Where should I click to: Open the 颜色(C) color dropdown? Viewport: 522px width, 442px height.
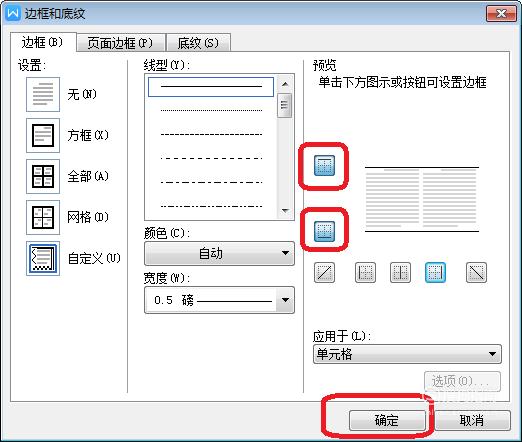(x=219, y=253)
